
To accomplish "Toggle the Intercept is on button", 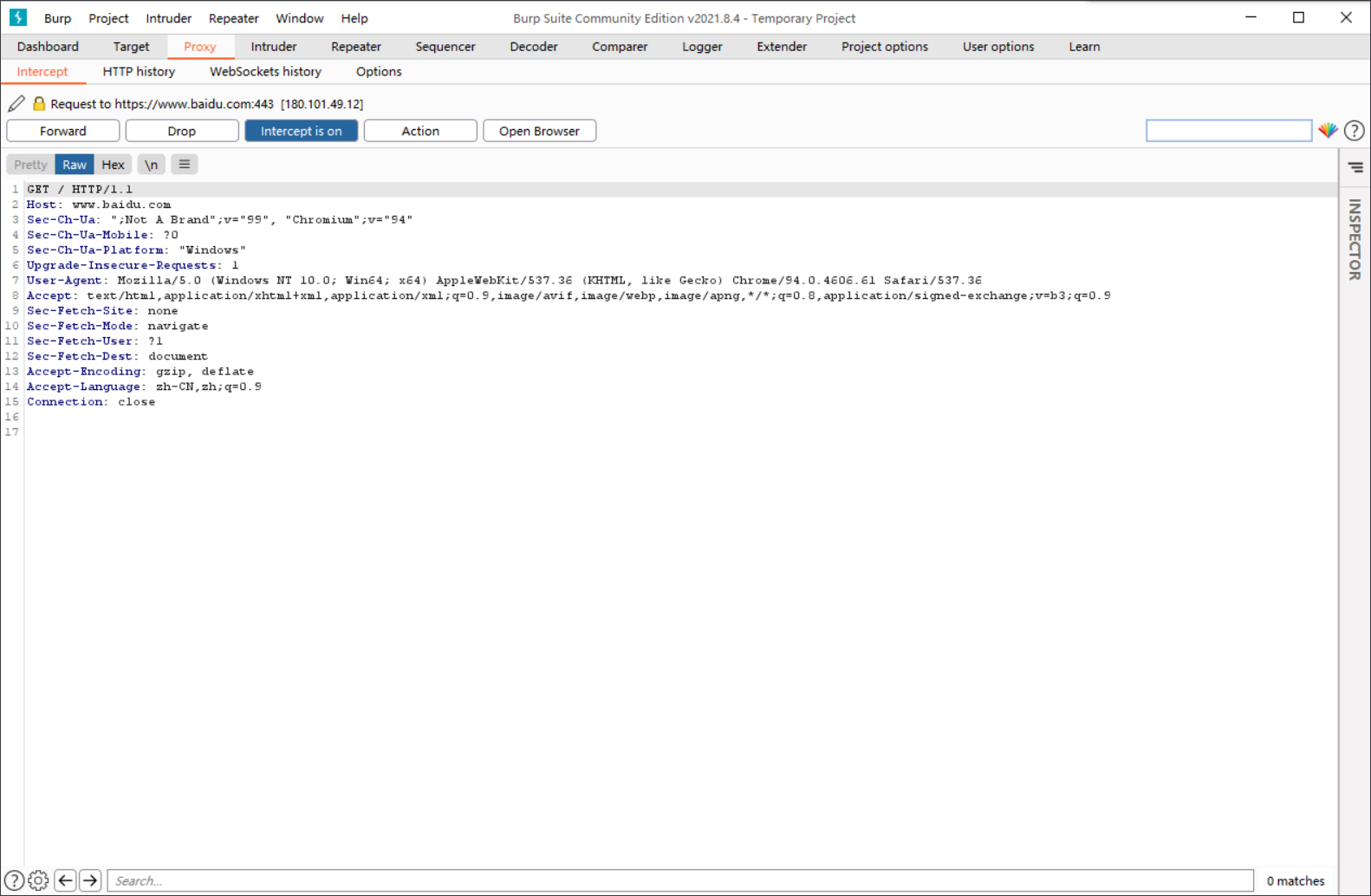I will click(x=301, y=131).
